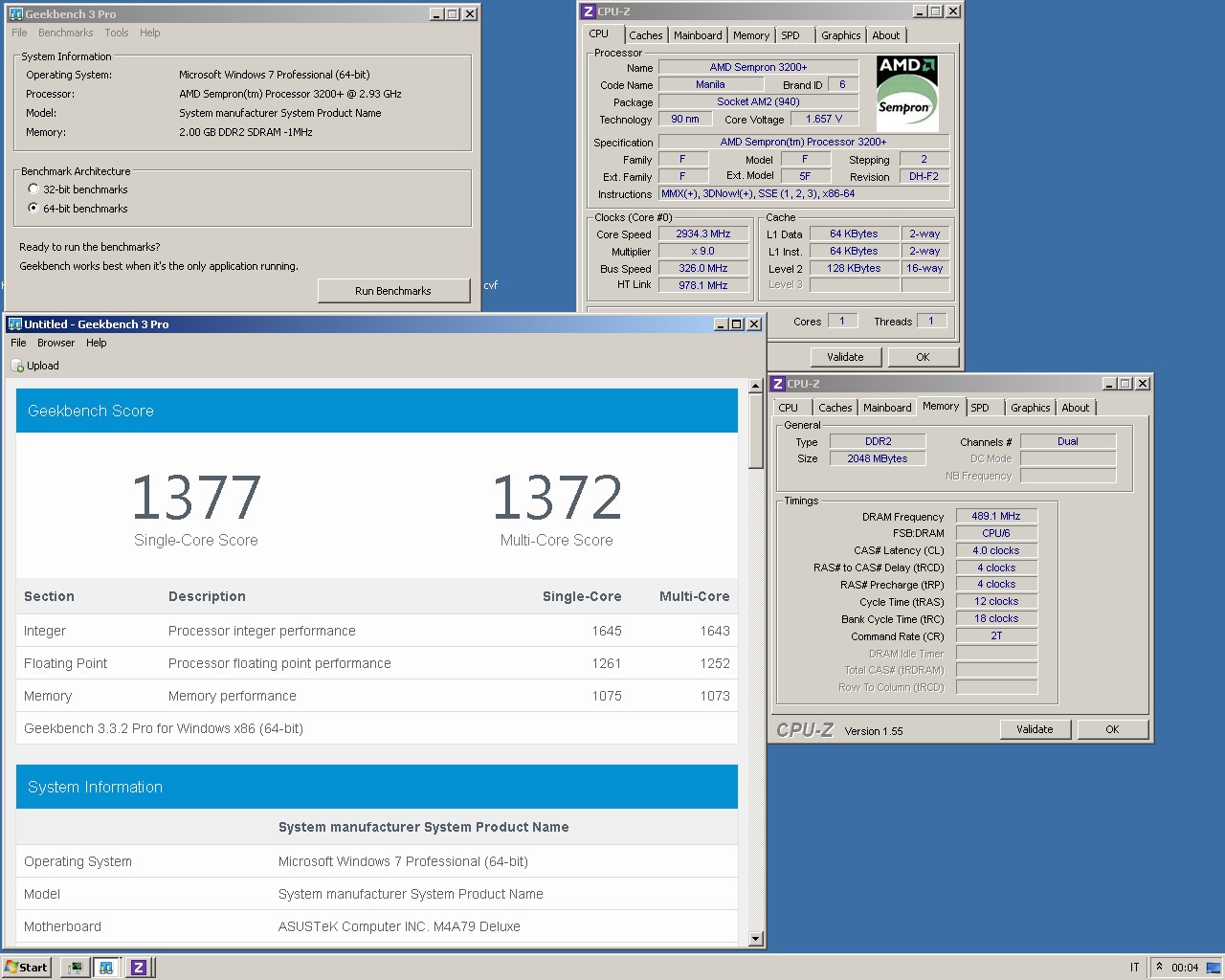
Task: Click the Integer row in results table
Action: click(377, 631)
